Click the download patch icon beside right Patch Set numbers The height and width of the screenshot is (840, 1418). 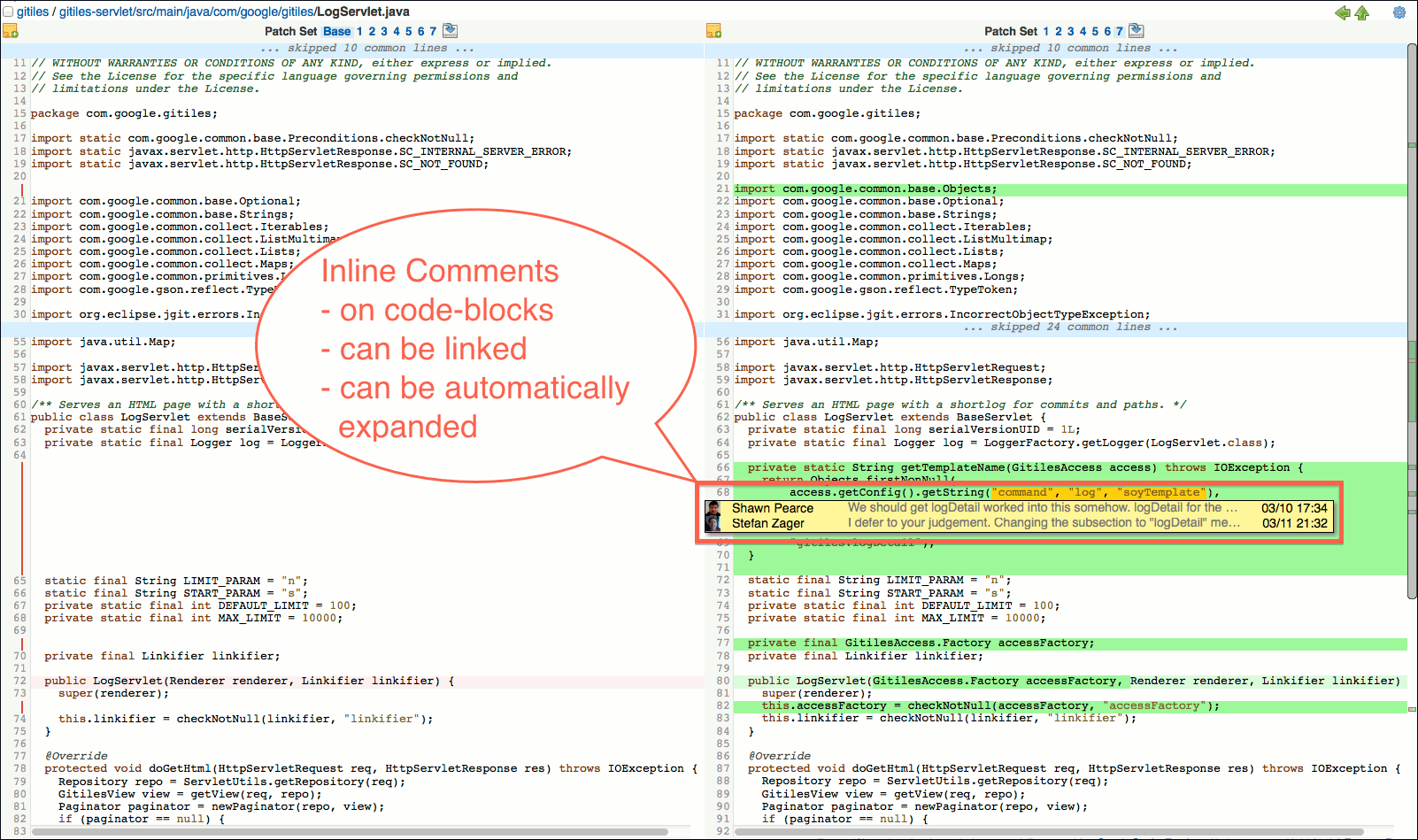[x=1136, y=29]
